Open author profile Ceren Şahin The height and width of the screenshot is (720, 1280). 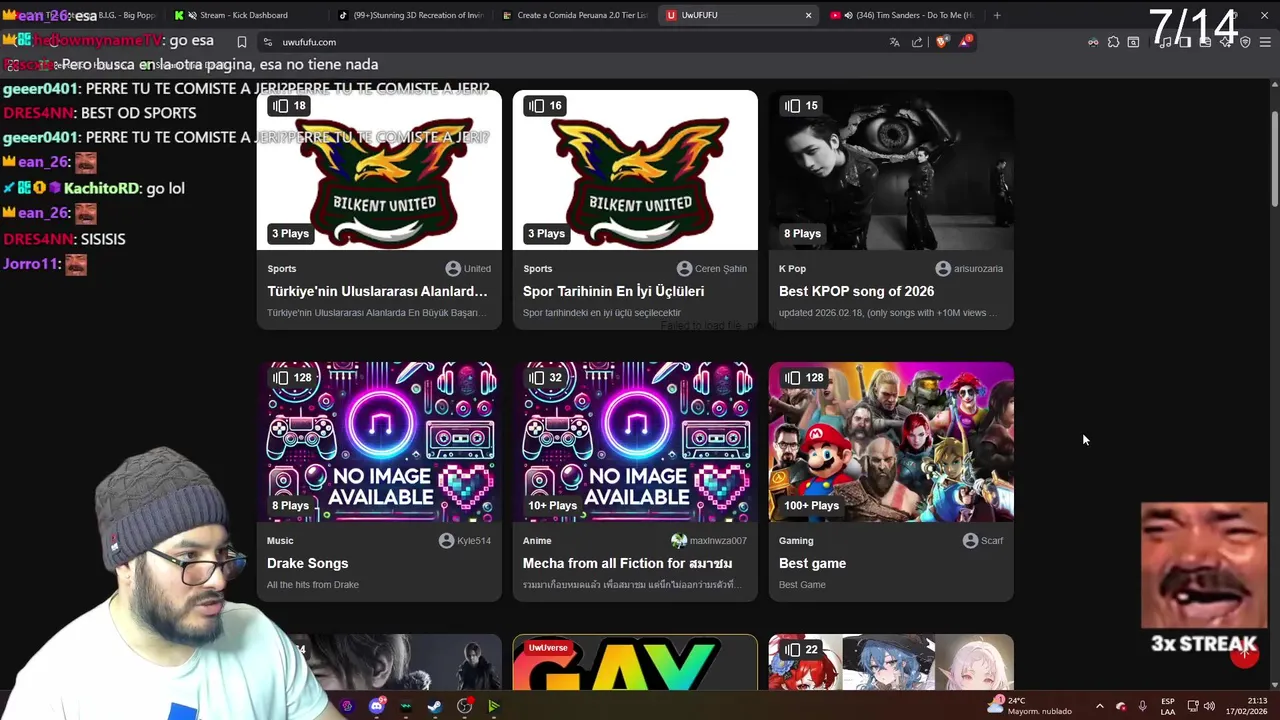[x=711, y=268]
